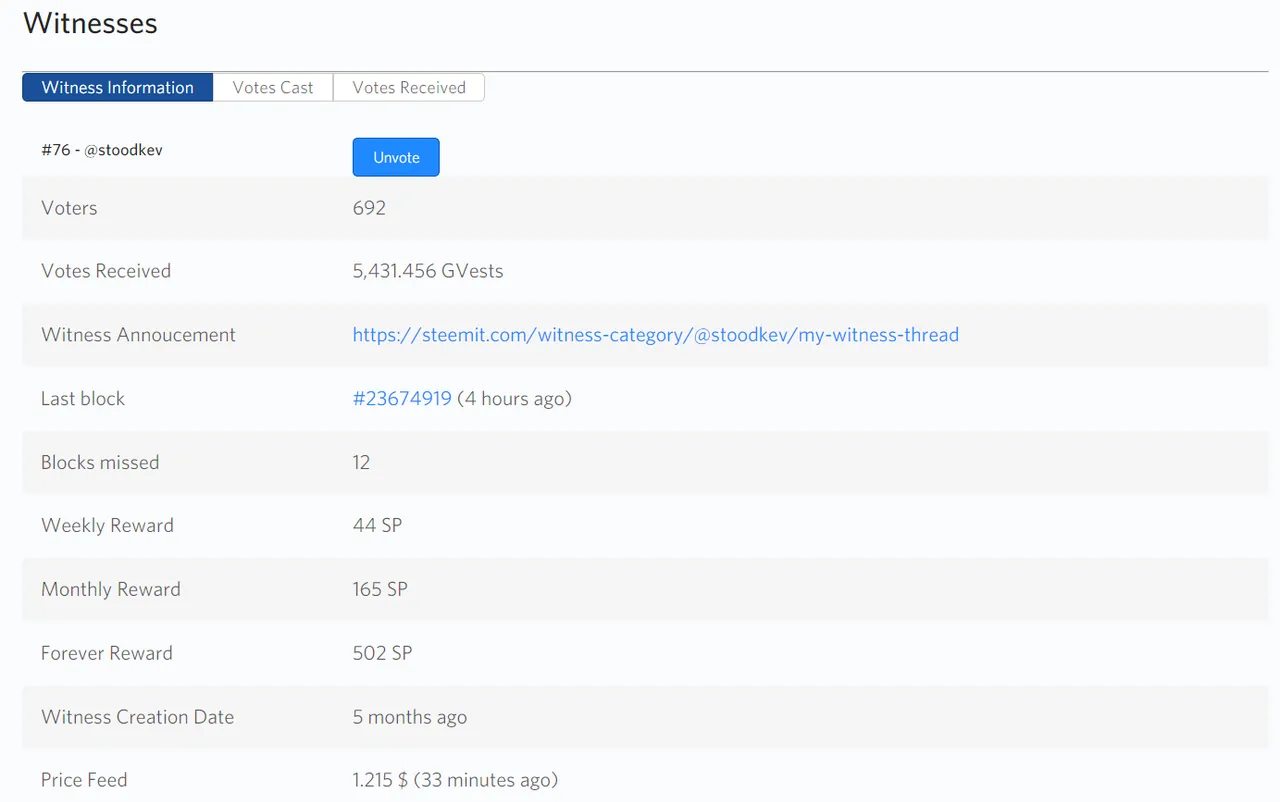Viewport: 1280px width, 802px height.
Task: Click the Weekly Reward label
Action: pyautogui.click(x=107, y=525)
